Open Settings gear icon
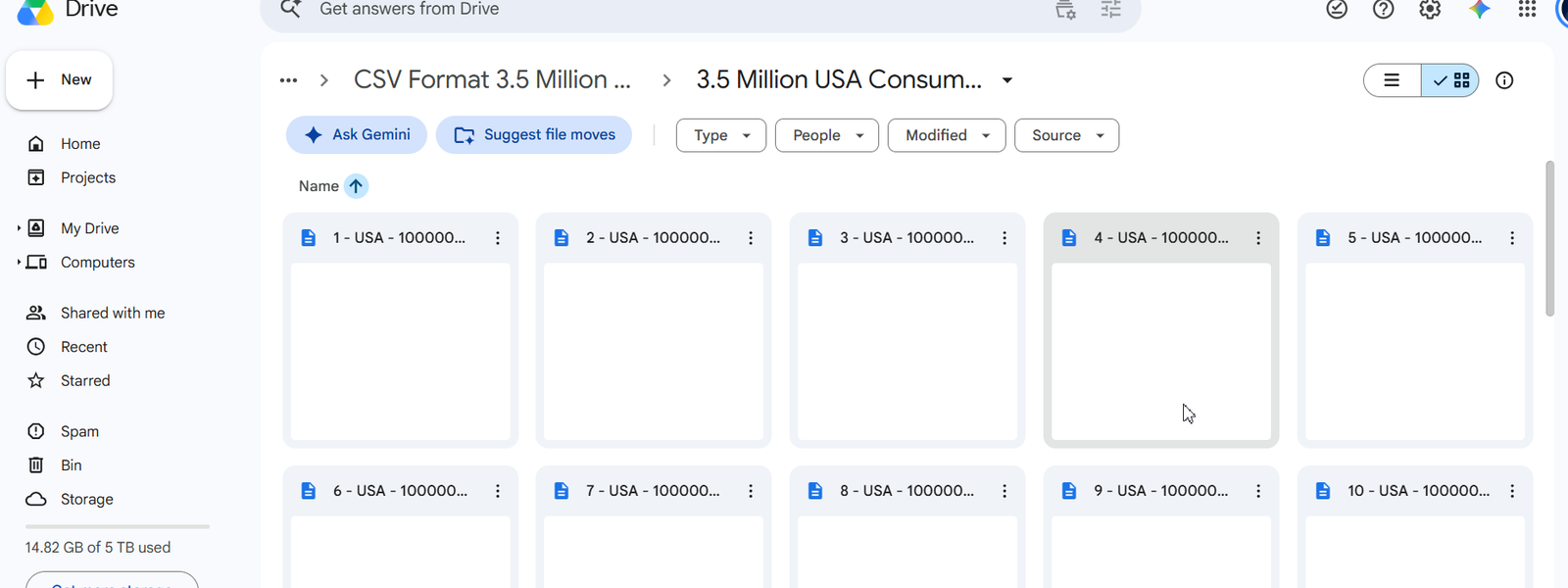 [1430, 10]
